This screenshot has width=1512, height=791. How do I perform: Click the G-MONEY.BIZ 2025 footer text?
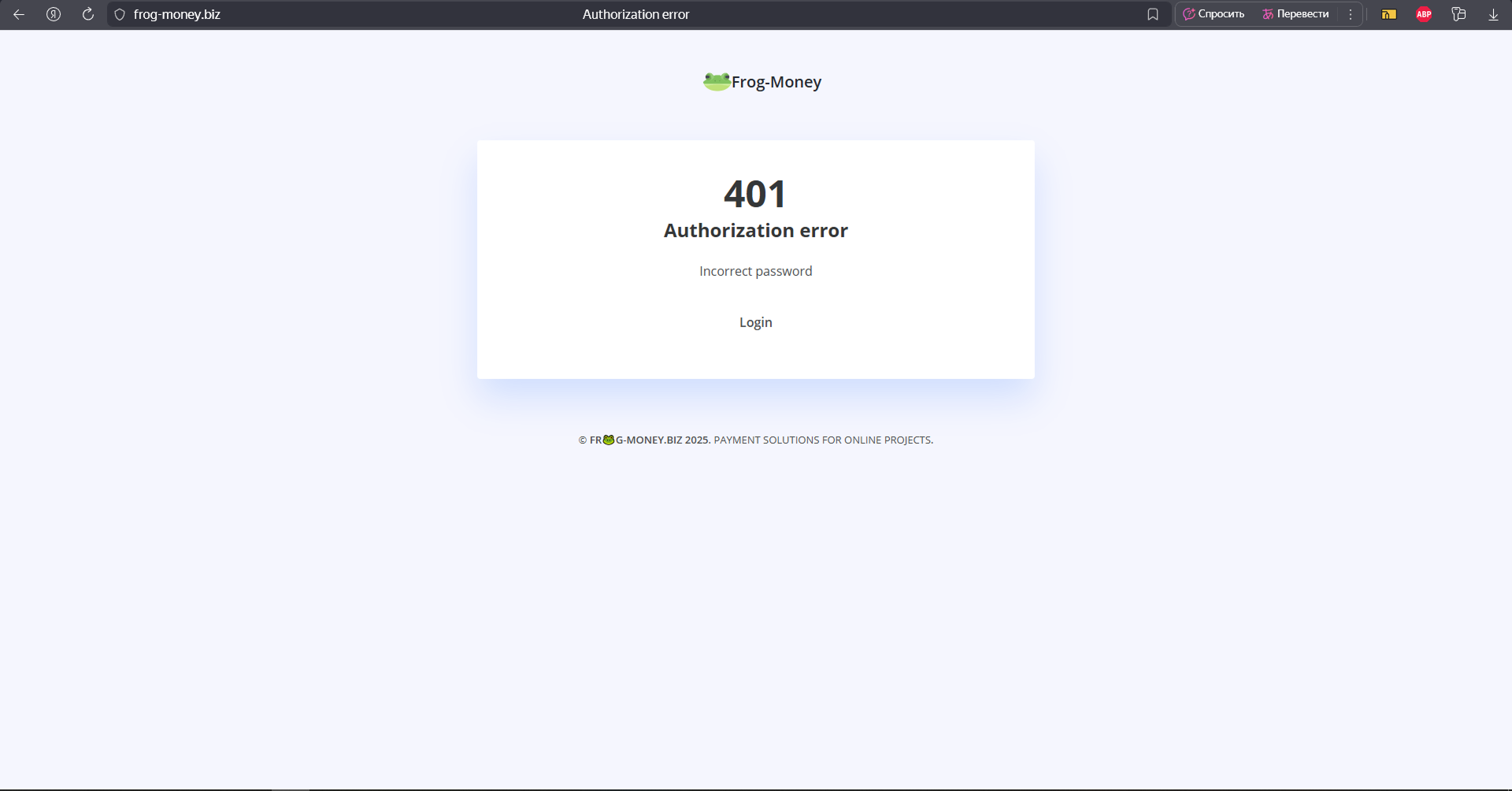click(663, 440)
